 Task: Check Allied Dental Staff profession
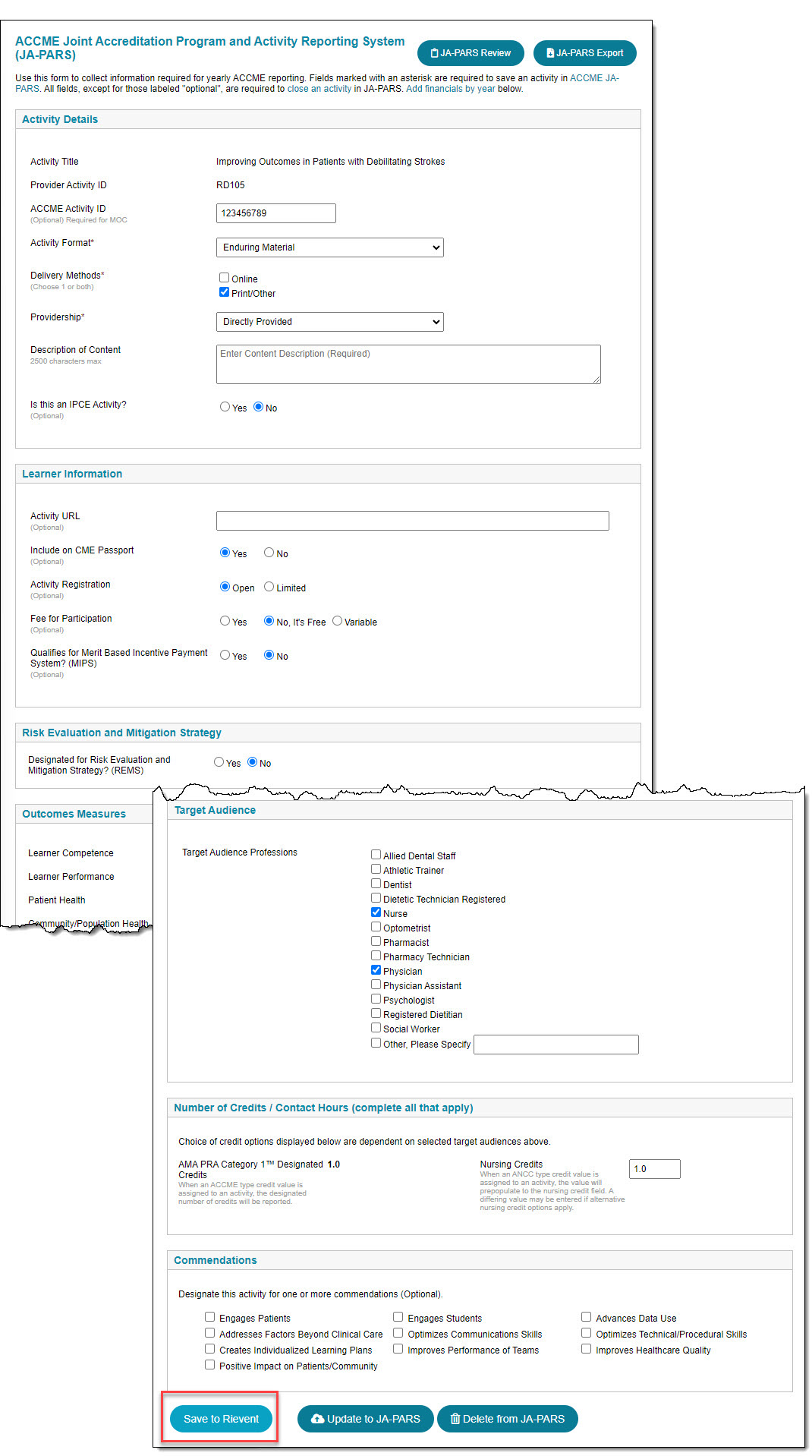pos(376,855)
